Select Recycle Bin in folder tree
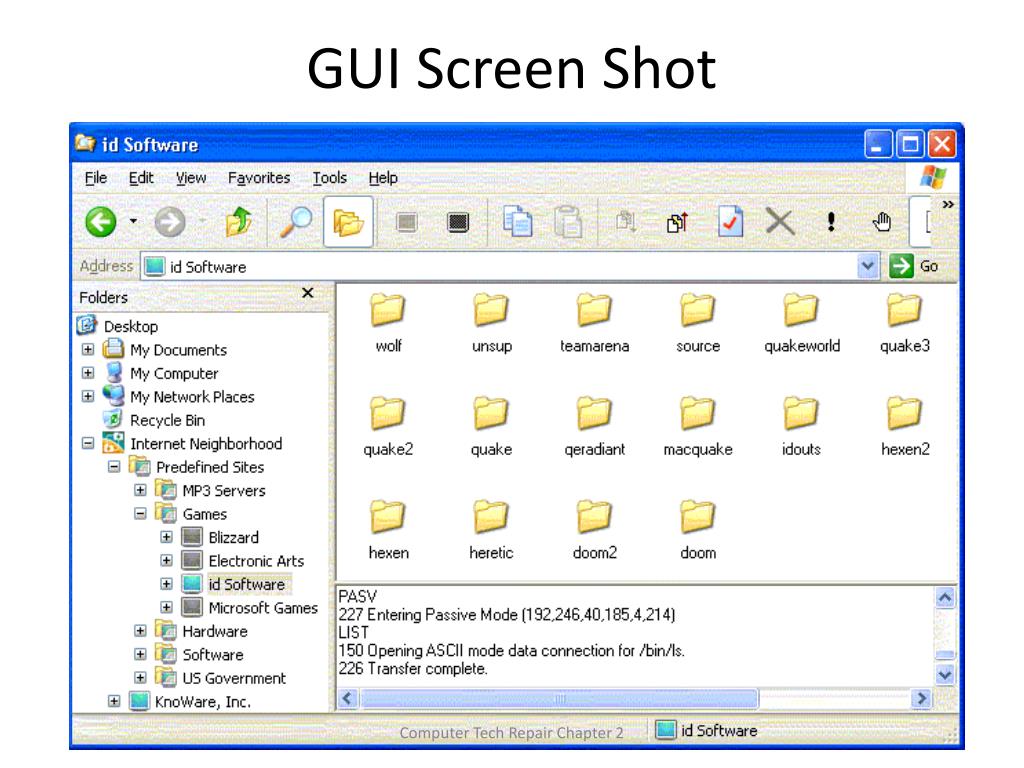 [167, 420]
